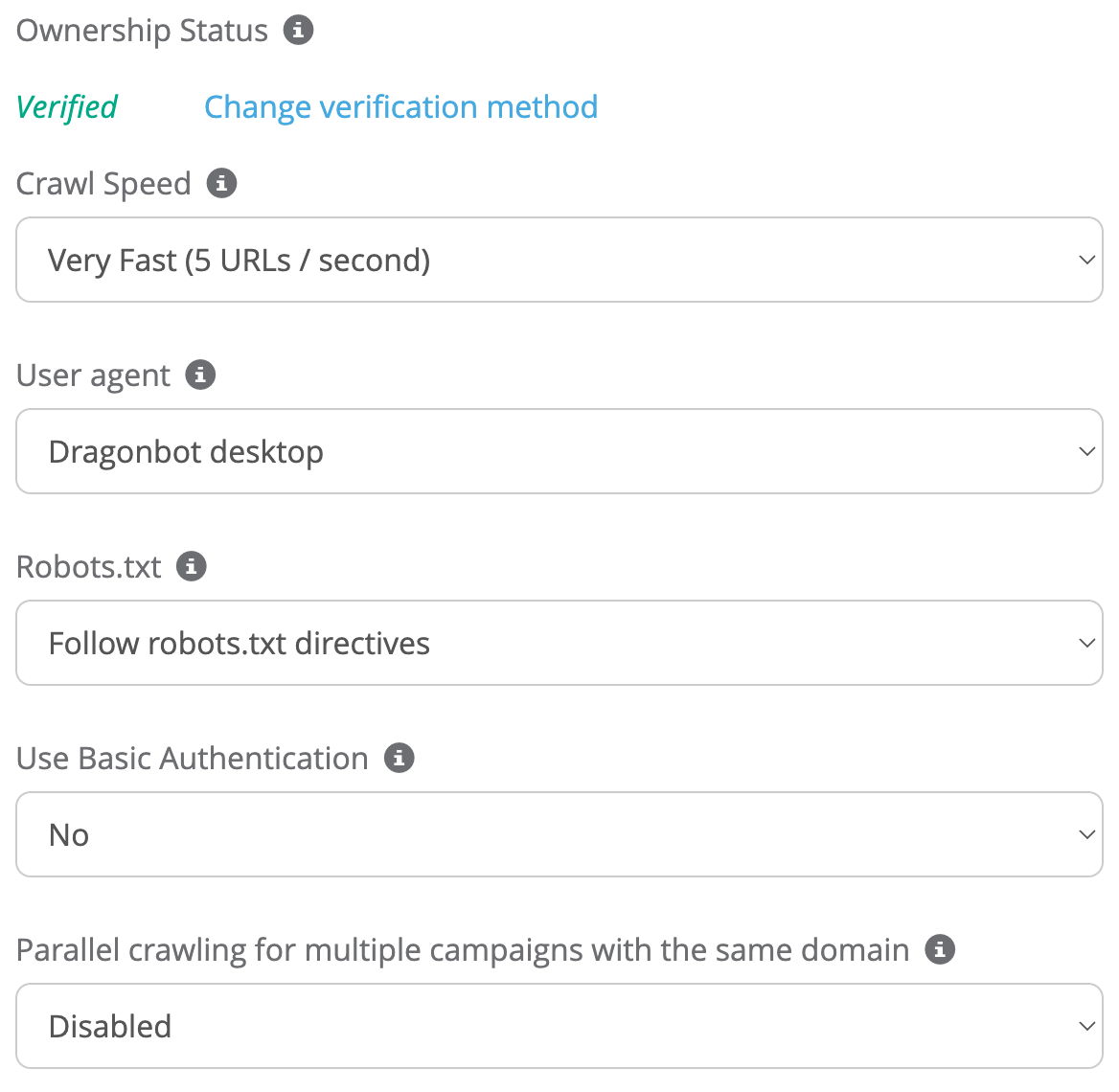The image size is (1119, 1092).
Task: Click chevron arrow on the No selector
Action: click(x=1086, y=834)
